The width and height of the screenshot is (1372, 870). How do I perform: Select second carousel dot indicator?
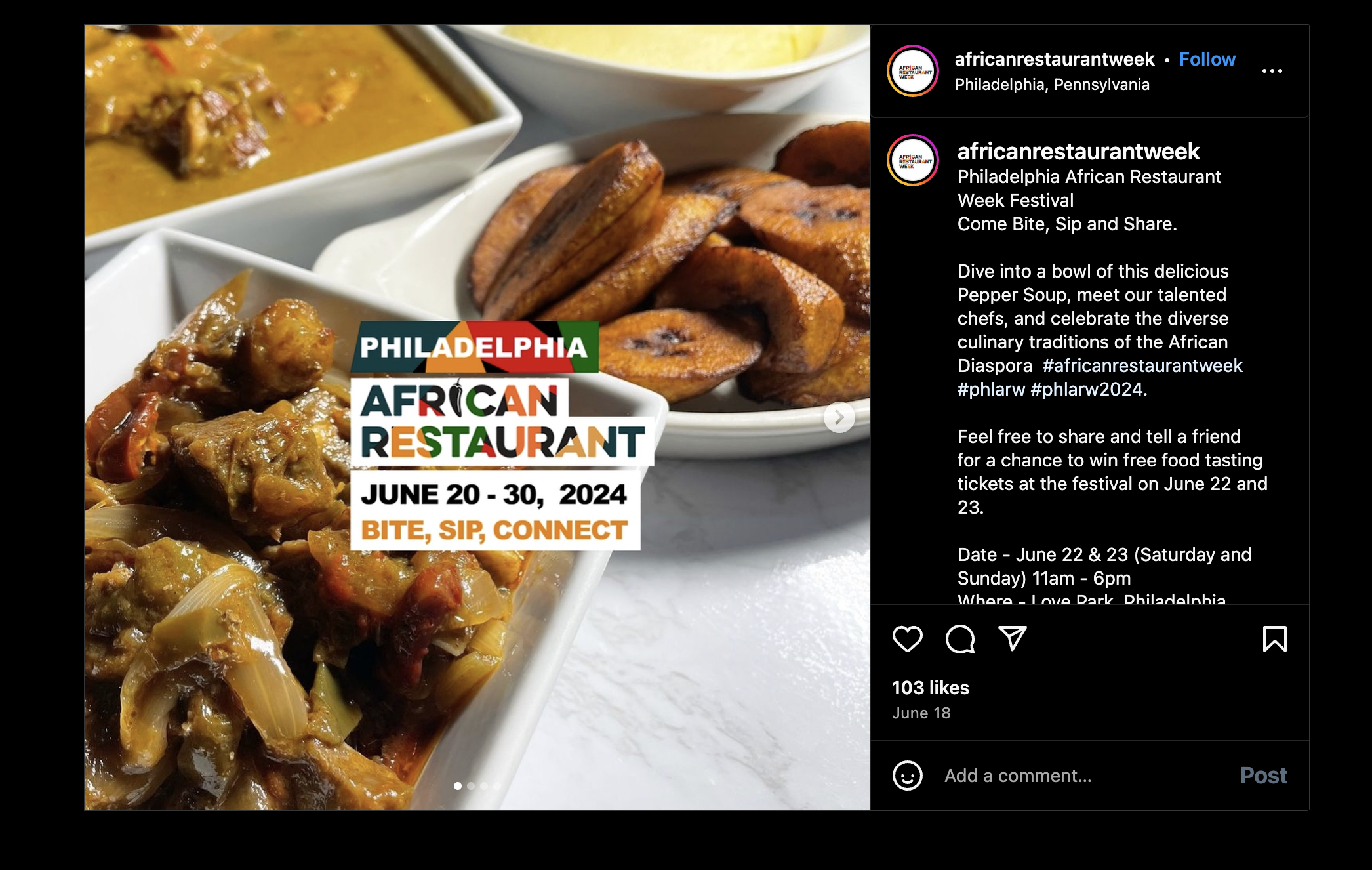tap(471, 786)
